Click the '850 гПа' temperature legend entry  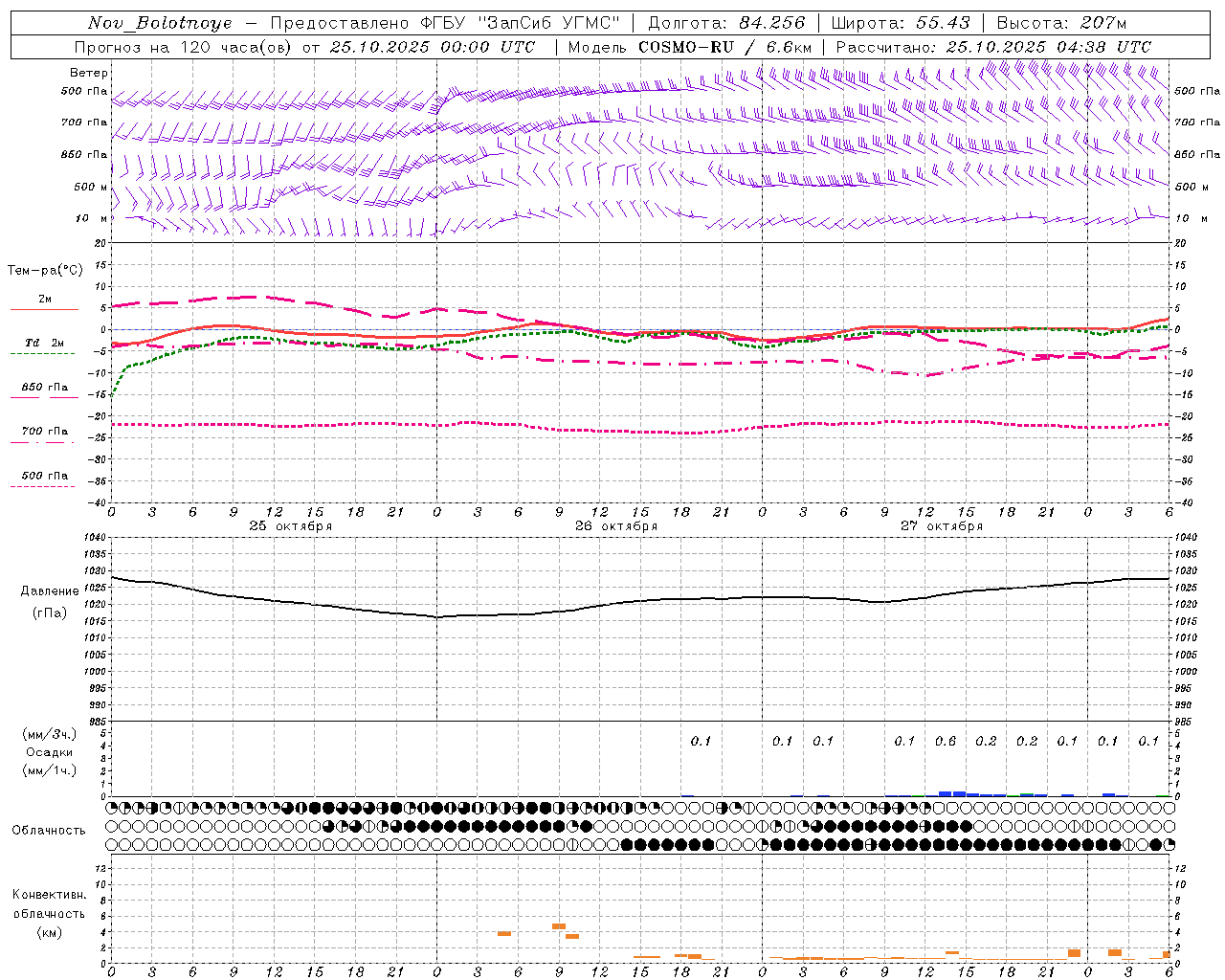[x=45, y=388]
